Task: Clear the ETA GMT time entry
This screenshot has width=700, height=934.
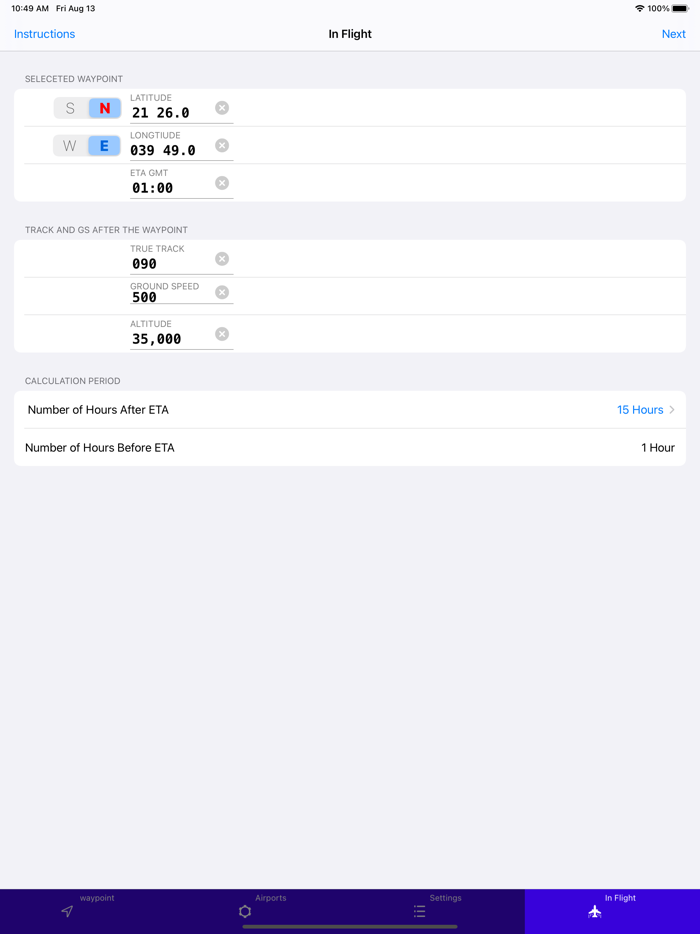Action: pyautogui.click(x=222, y=183)
